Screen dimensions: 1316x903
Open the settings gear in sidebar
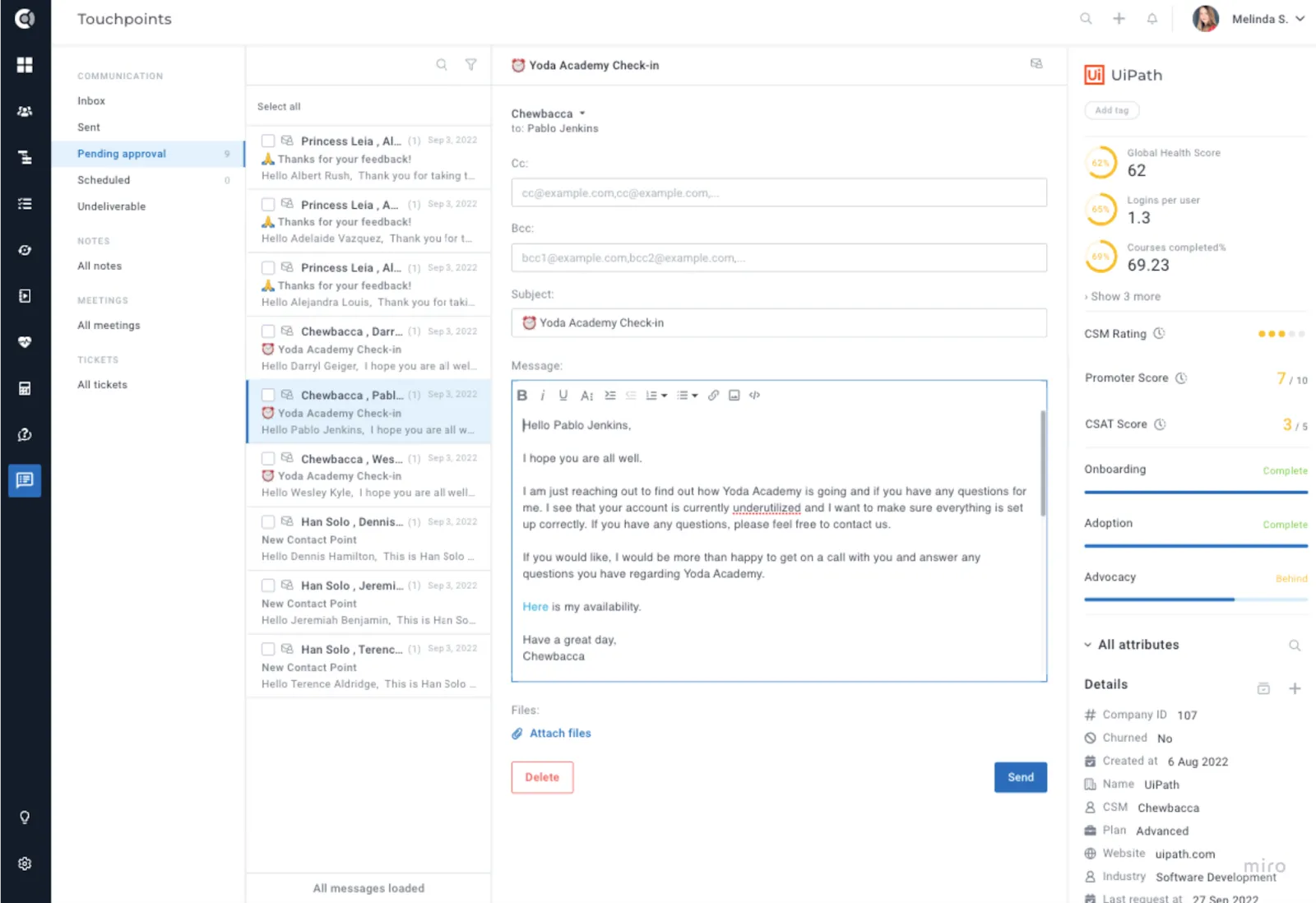tap(25, 864)
